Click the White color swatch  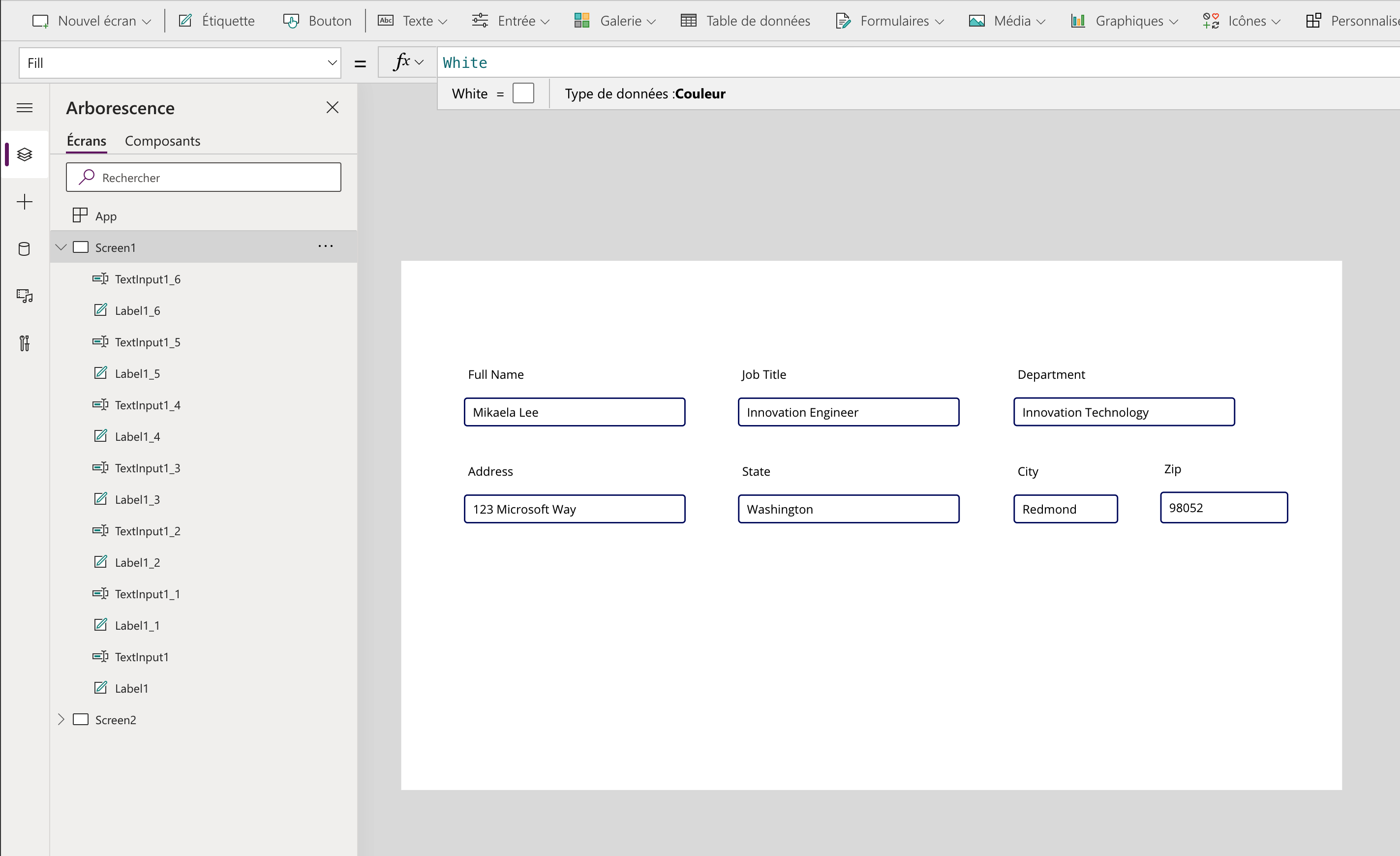click(523, 93)
